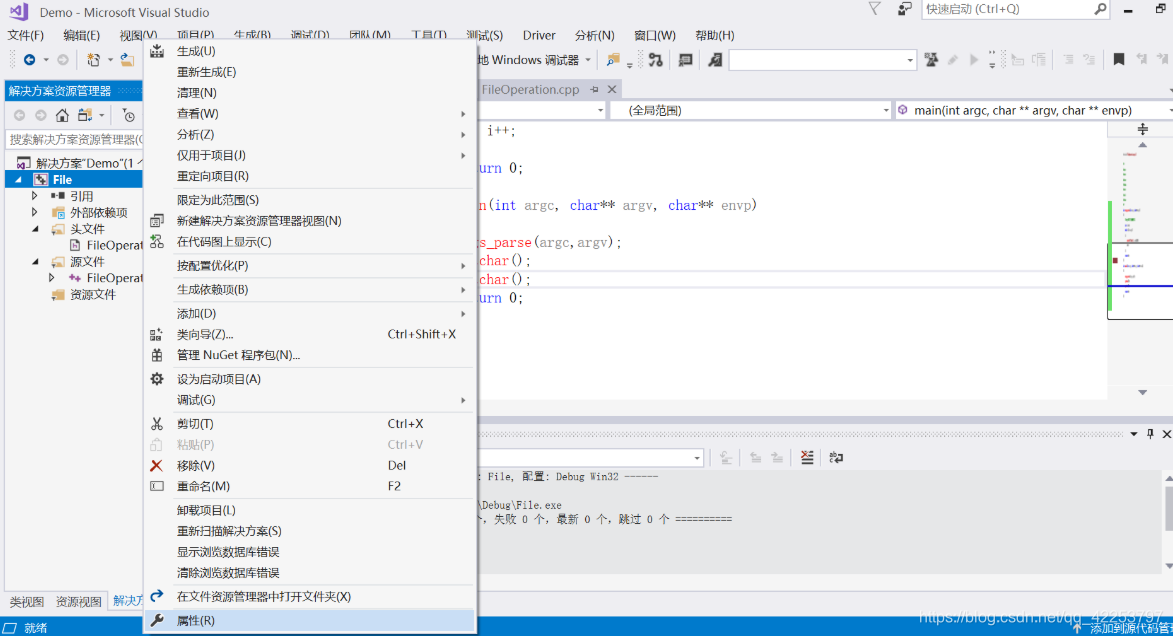Select Rebuild (重新生成) entry

click(x=310, y=72)
